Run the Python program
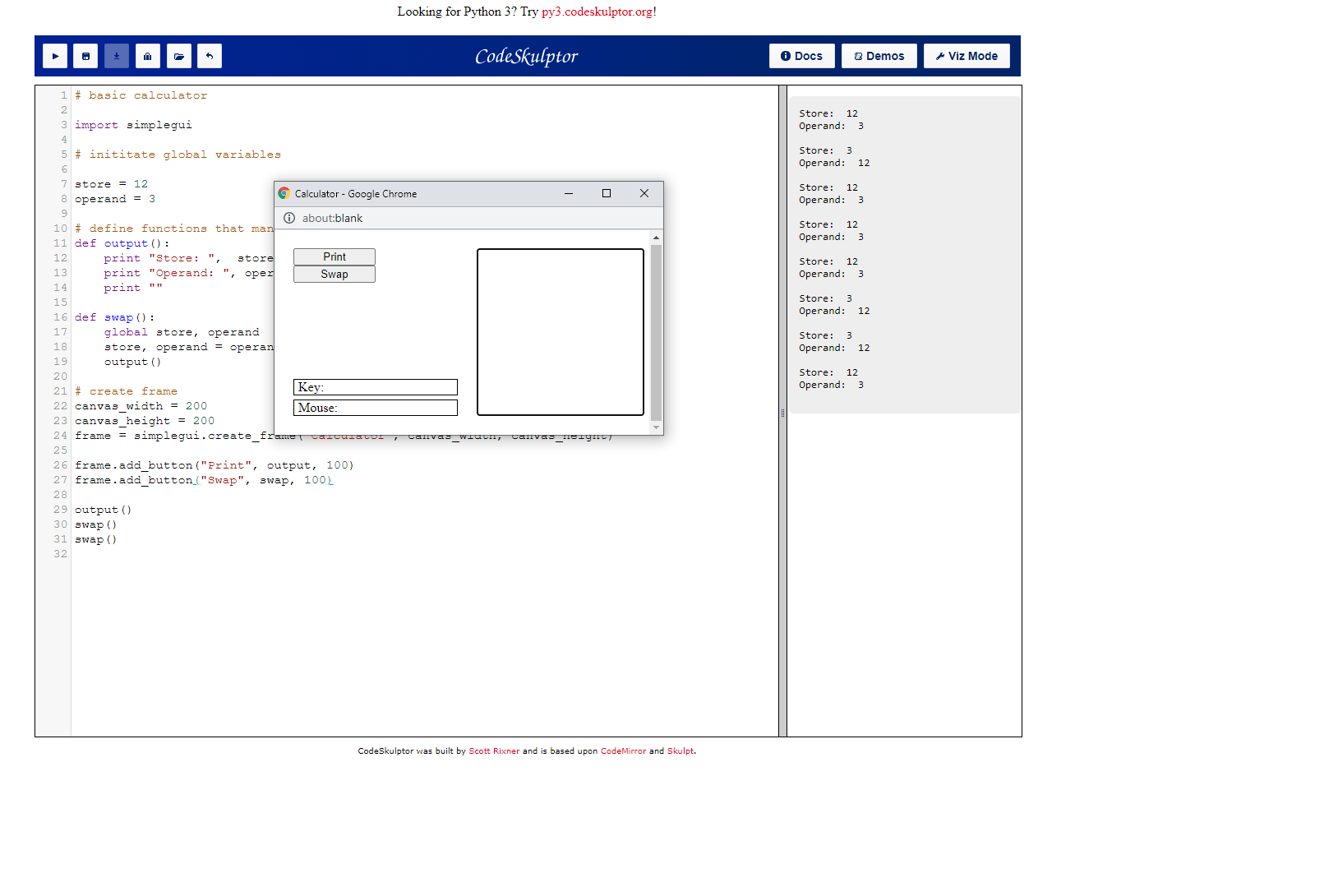 coord(55,55)
